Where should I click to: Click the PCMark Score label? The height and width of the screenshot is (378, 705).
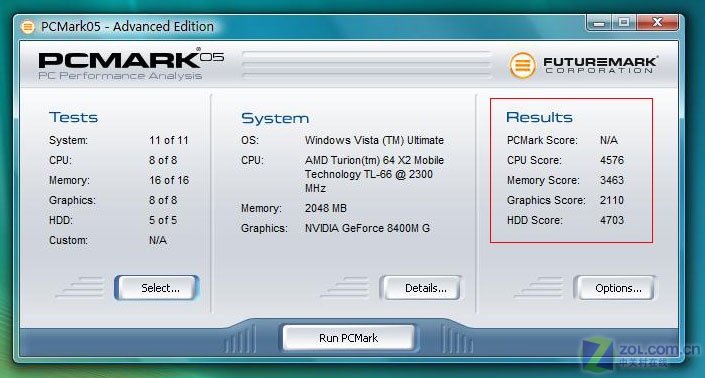542,140
